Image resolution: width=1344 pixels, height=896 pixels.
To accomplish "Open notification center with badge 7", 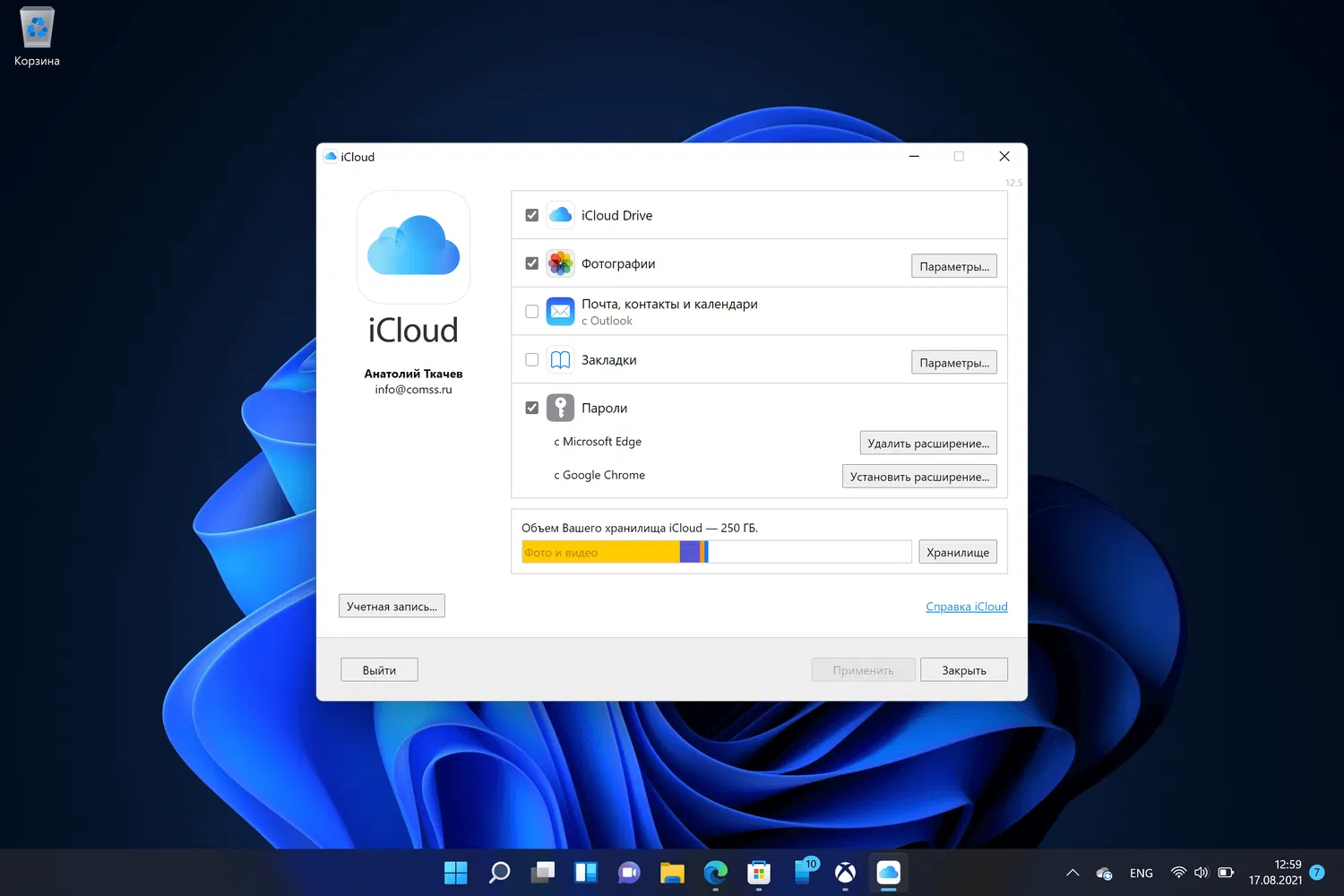I will coord(1317,873).
